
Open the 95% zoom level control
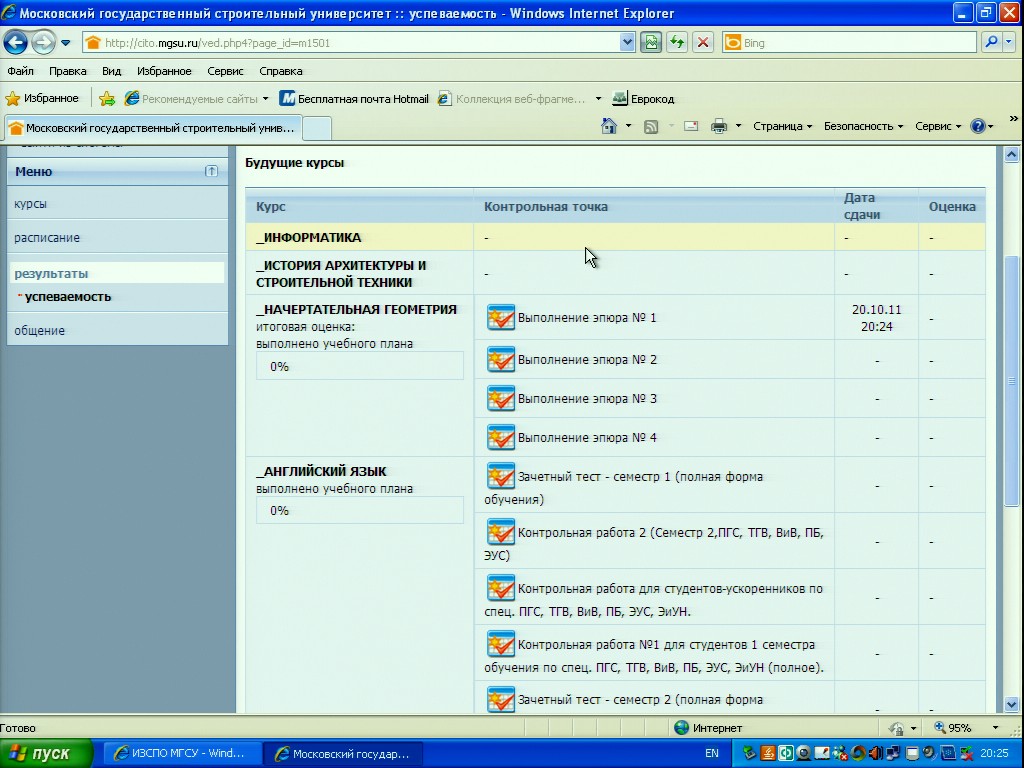pyautogui.click(x=967, y=728)
